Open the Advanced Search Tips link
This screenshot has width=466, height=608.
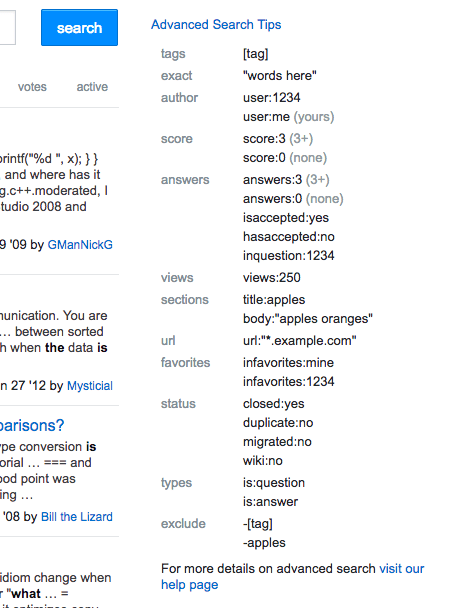point(216,25)
